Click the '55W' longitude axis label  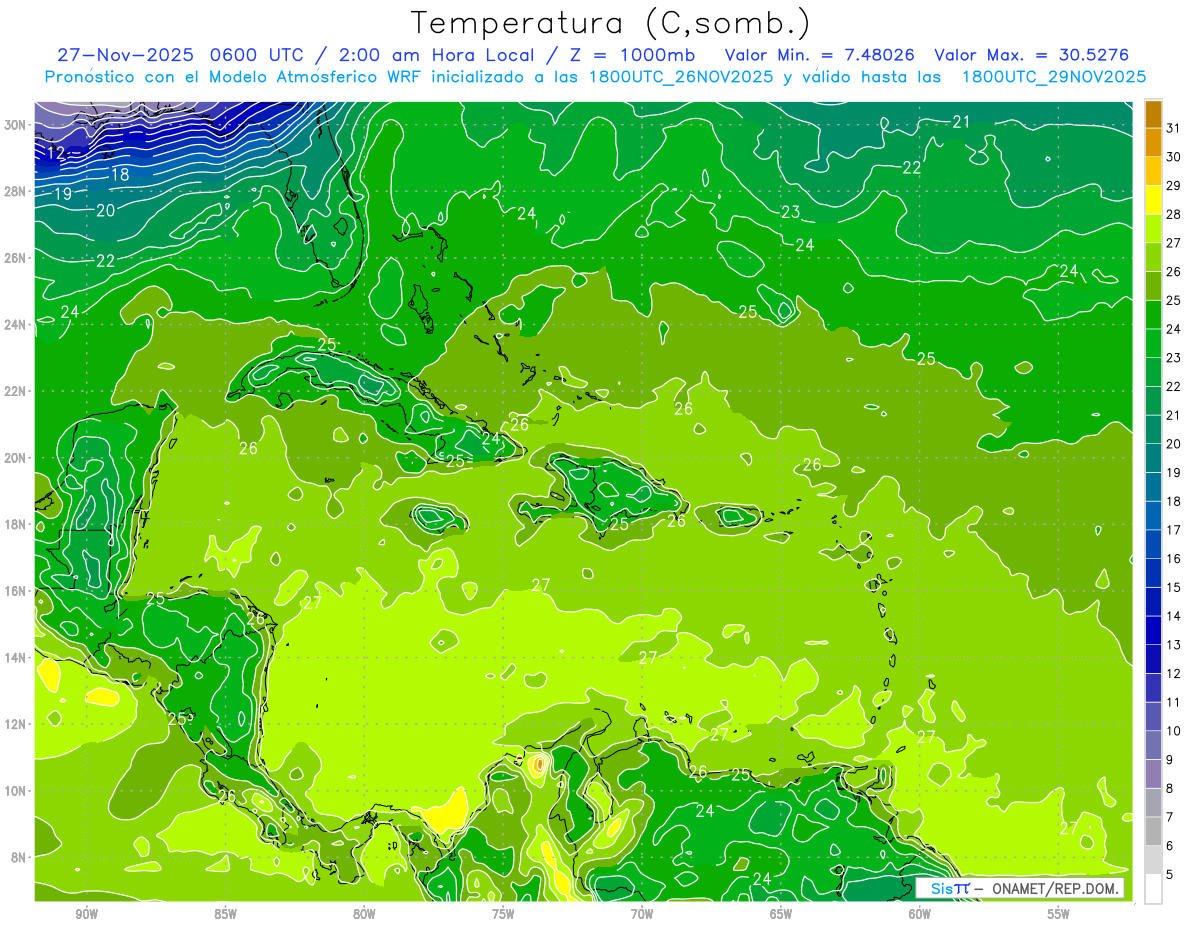point(1059,915)
